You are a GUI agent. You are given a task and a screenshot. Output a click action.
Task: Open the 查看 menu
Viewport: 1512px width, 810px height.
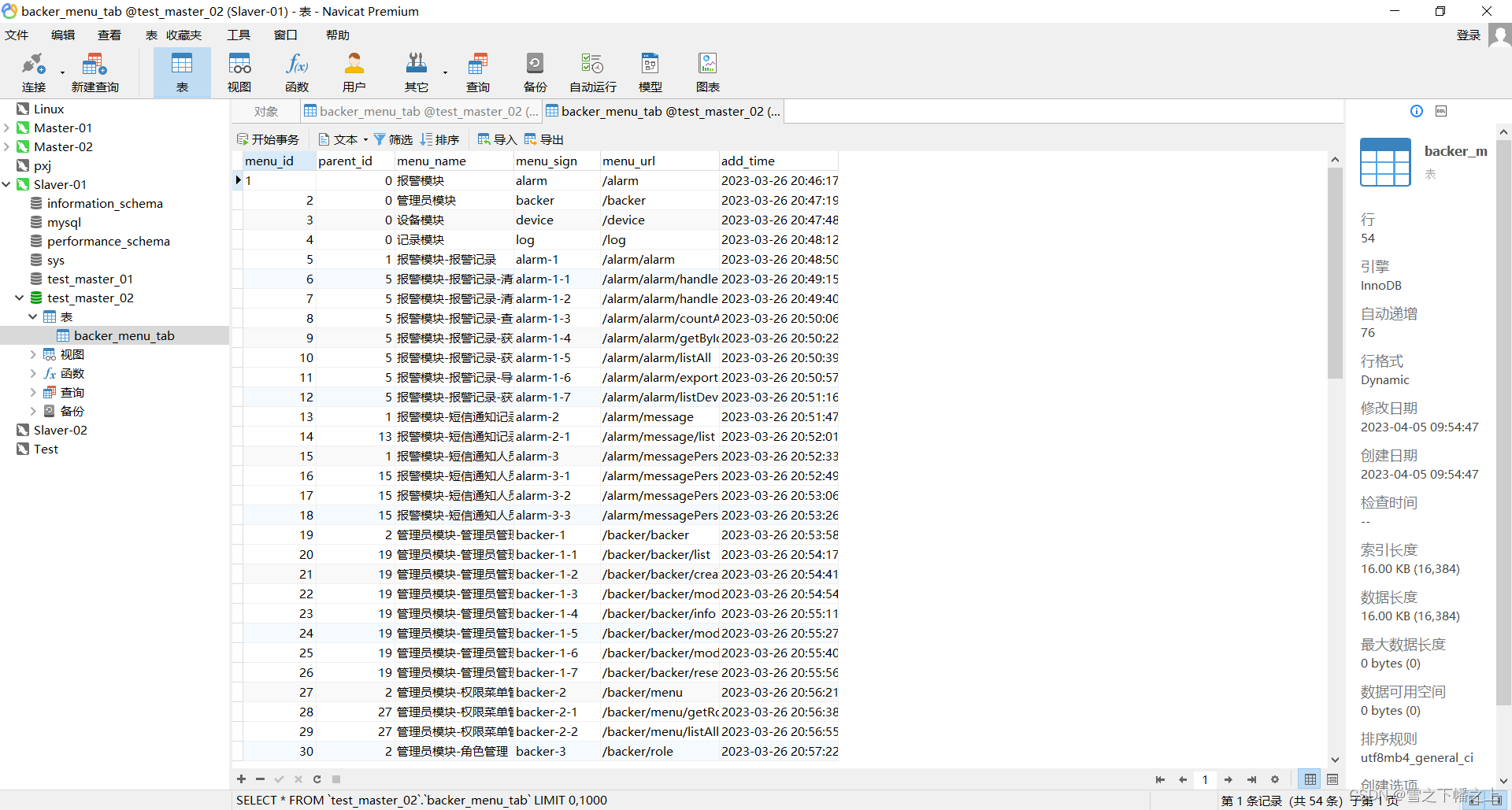click(109, 35)
